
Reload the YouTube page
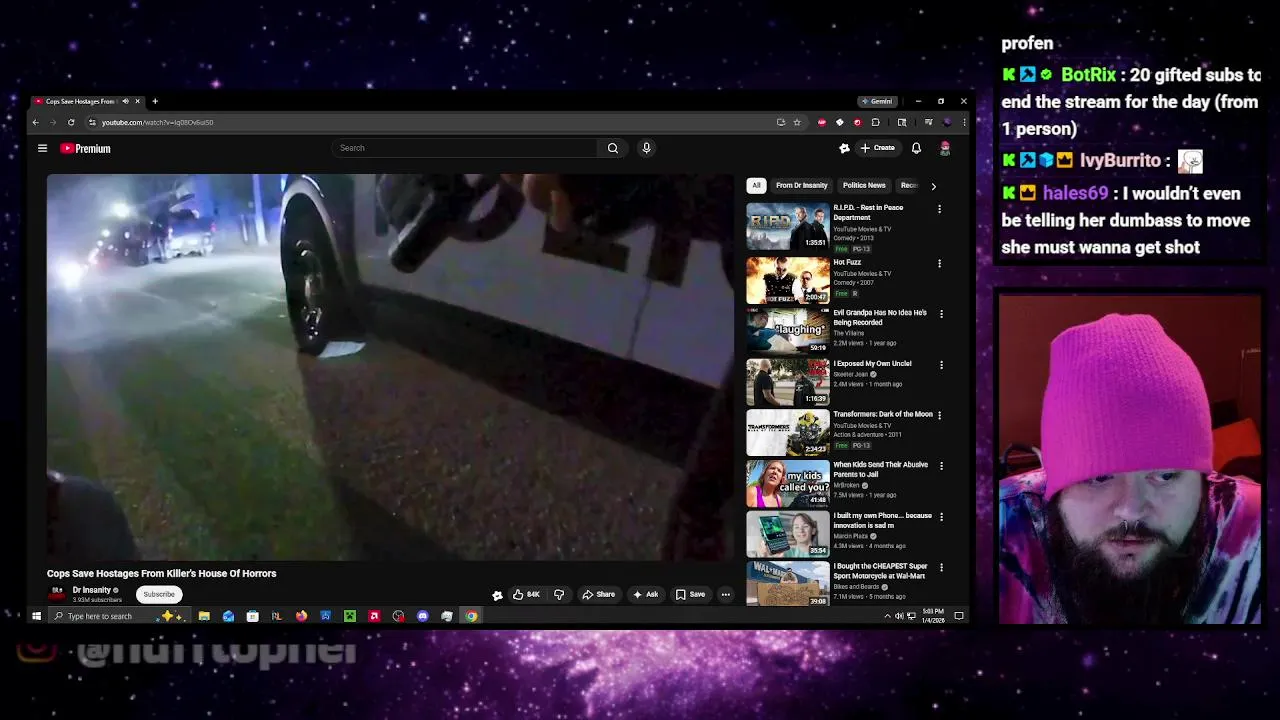click(x=71, y=122)
